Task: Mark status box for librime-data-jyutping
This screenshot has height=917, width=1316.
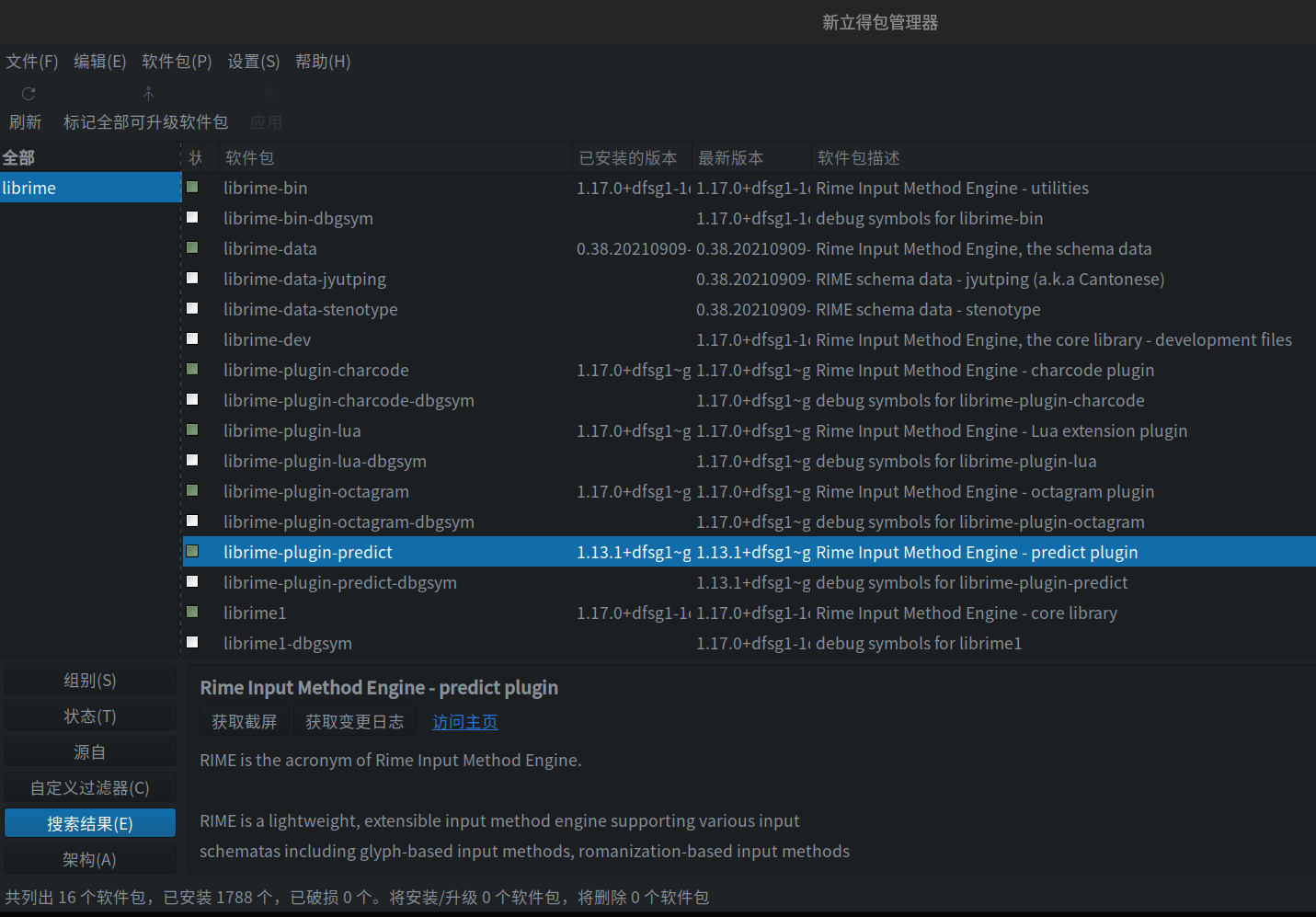Action: (x=192, y=278)
